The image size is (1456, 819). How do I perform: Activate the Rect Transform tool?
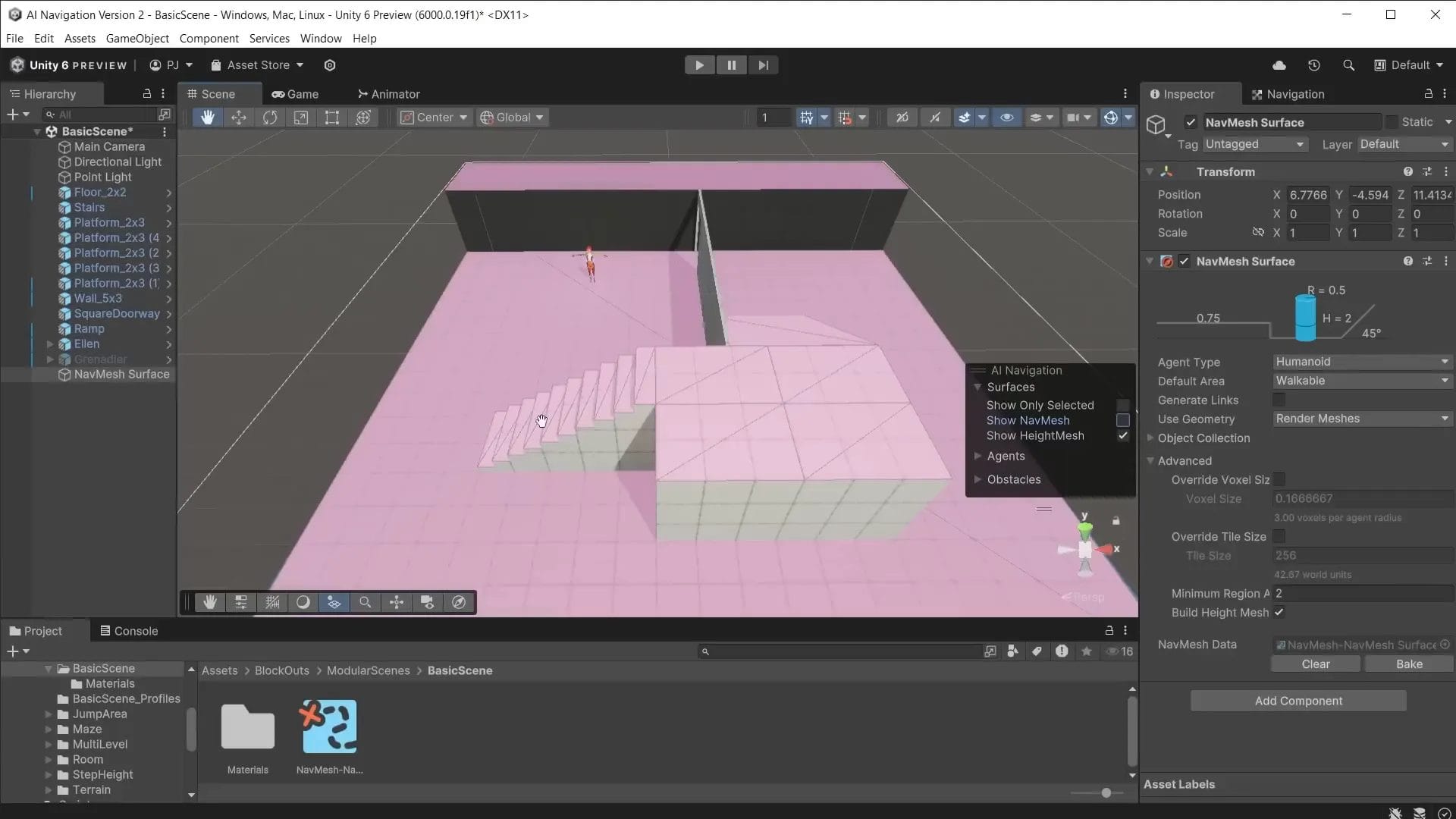(x=332, y=117)
